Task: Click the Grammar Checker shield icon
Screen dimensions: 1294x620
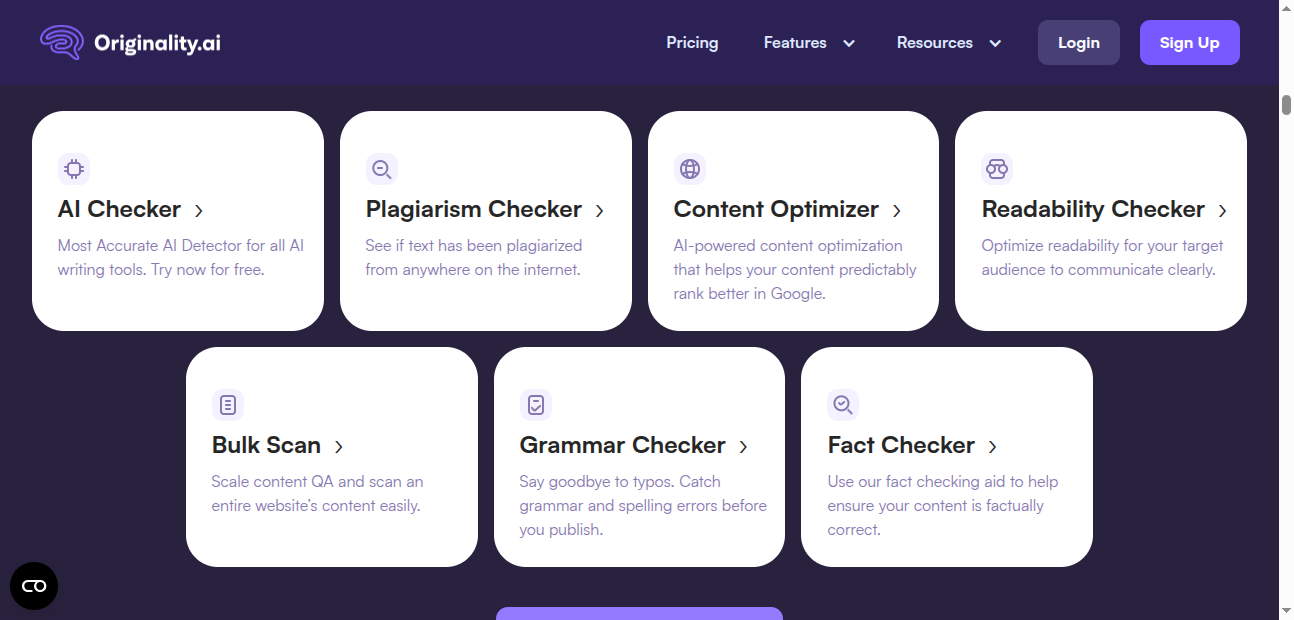Action: [536, 405]
